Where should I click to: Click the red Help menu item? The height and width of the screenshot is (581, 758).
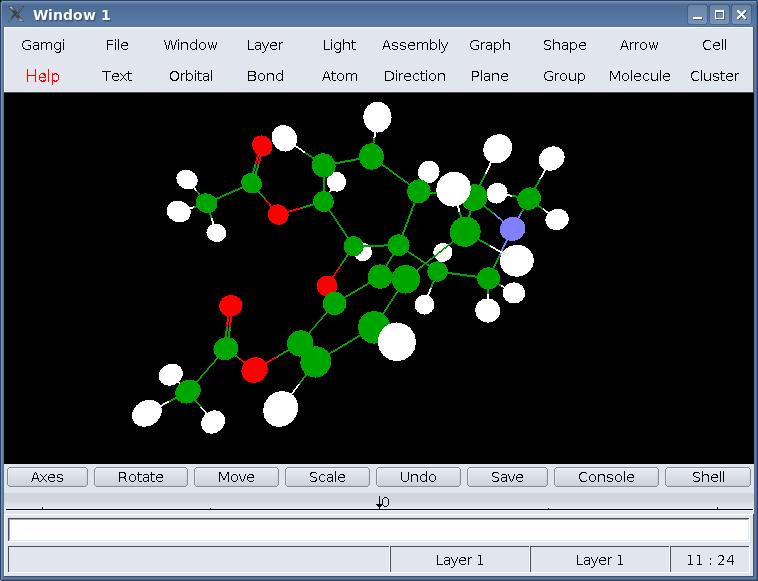42,76
